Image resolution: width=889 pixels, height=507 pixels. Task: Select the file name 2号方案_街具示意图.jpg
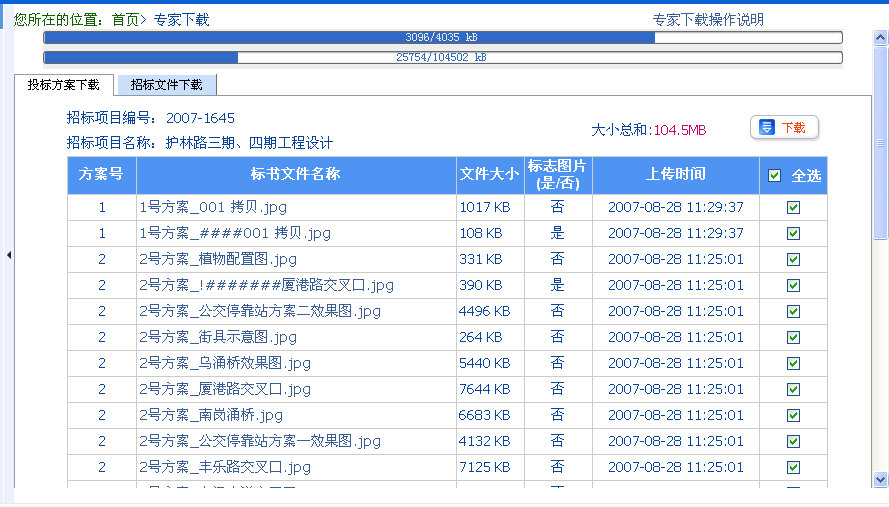(218, 338)
